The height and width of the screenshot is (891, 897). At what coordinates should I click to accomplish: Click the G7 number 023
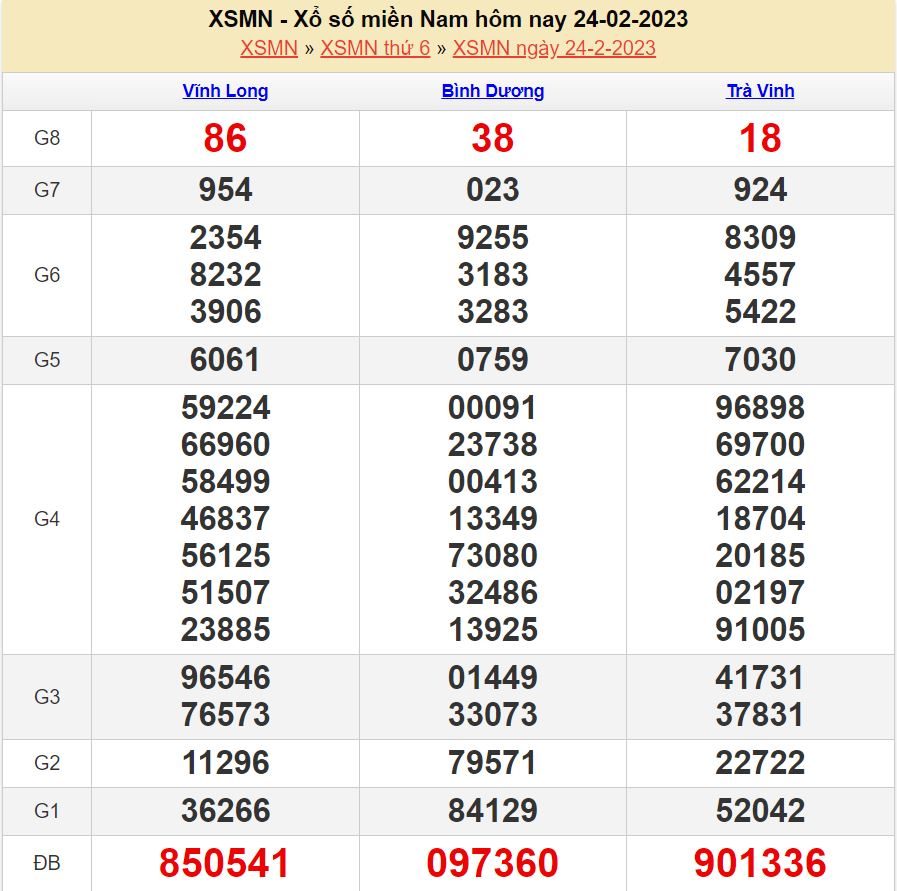493,189
